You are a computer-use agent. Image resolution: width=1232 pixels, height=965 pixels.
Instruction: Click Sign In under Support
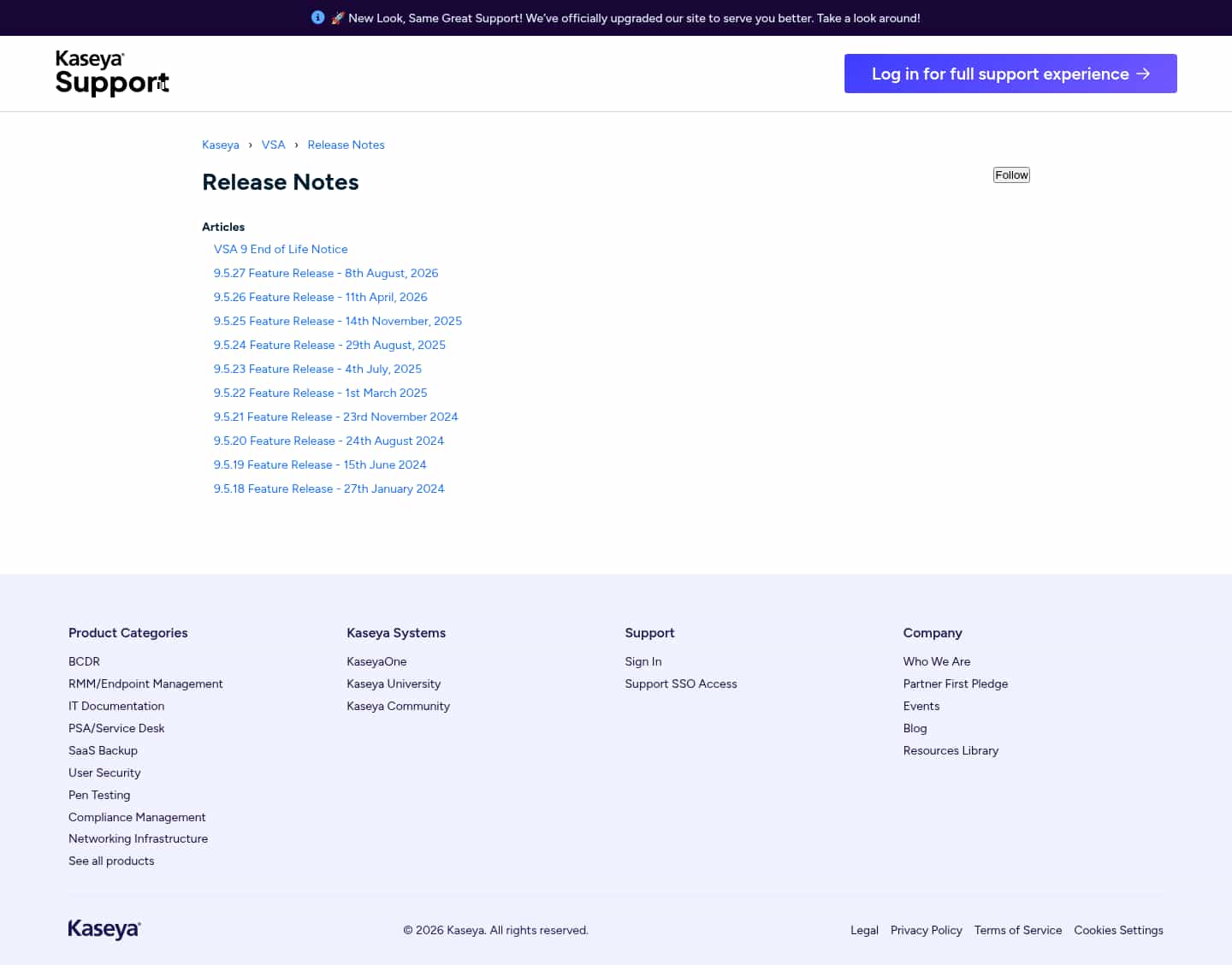pyautogui.click(x=643, y=661)
